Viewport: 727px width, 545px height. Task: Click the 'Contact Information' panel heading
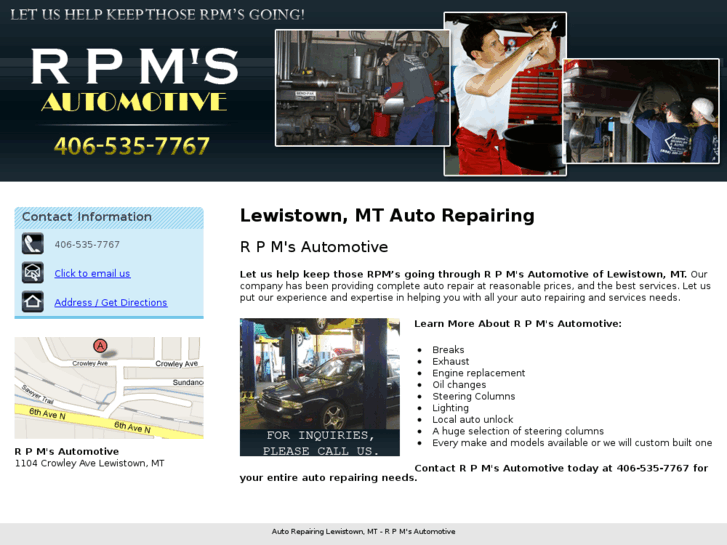pyautogui.click(x=87, y=217)
